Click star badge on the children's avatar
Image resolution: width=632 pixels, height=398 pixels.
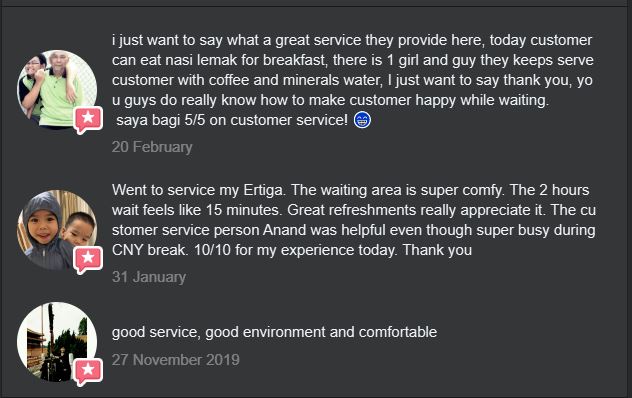(x=88, y=259)
